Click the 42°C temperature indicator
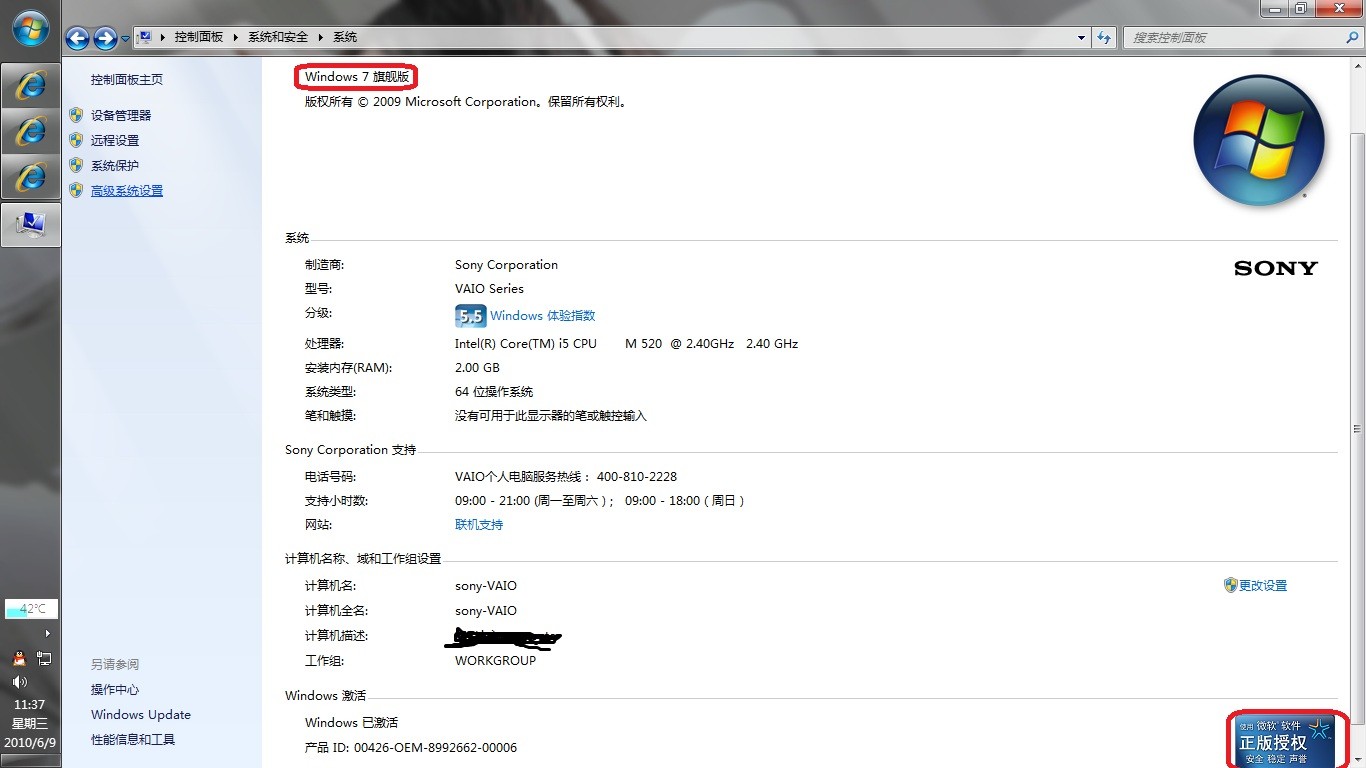The height and width of the screenshot is (768, 1366). click(32, 609)
